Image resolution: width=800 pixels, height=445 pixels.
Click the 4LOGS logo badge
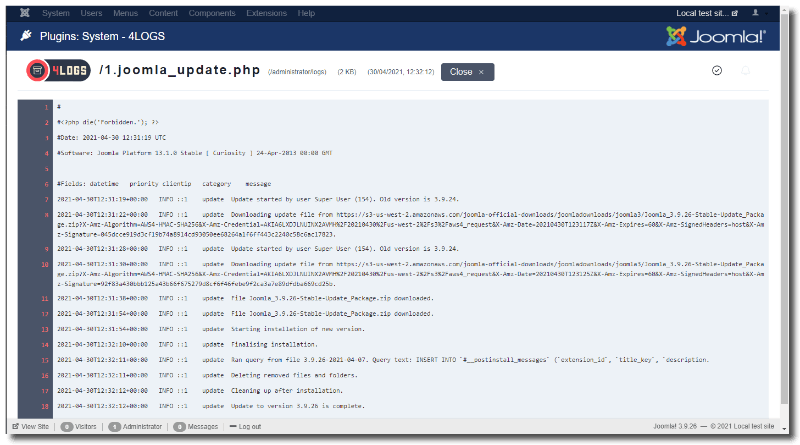click(58, 70)
